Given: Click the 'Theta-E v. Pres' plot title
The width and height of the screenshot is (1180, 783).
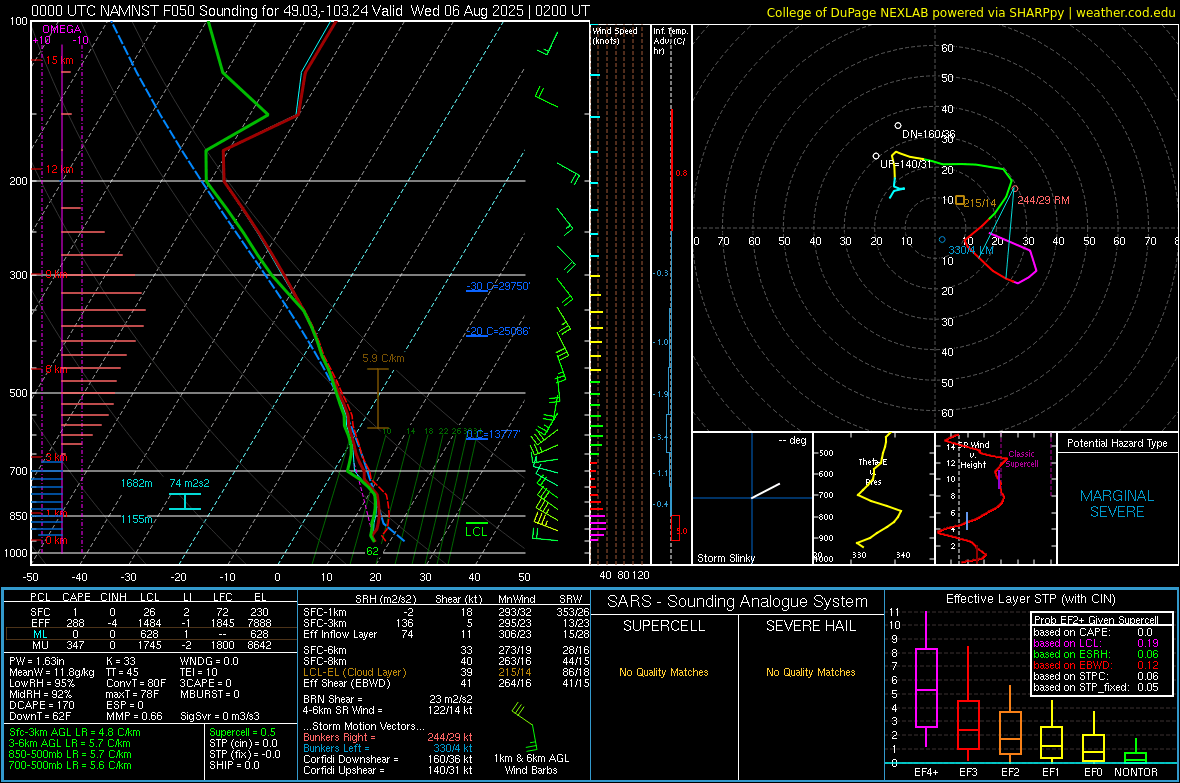Looking at the screenshot, I should pos(873,471).
